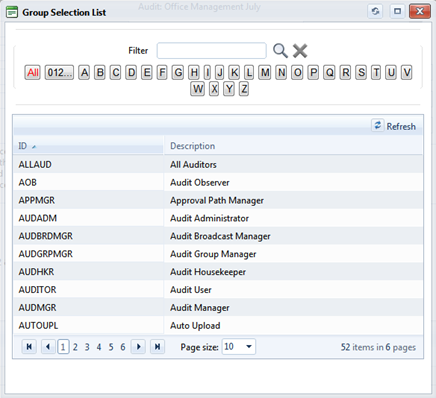The image size is (436, 398).
Task: Filter groups starting with K
Action: coord(235,72)
